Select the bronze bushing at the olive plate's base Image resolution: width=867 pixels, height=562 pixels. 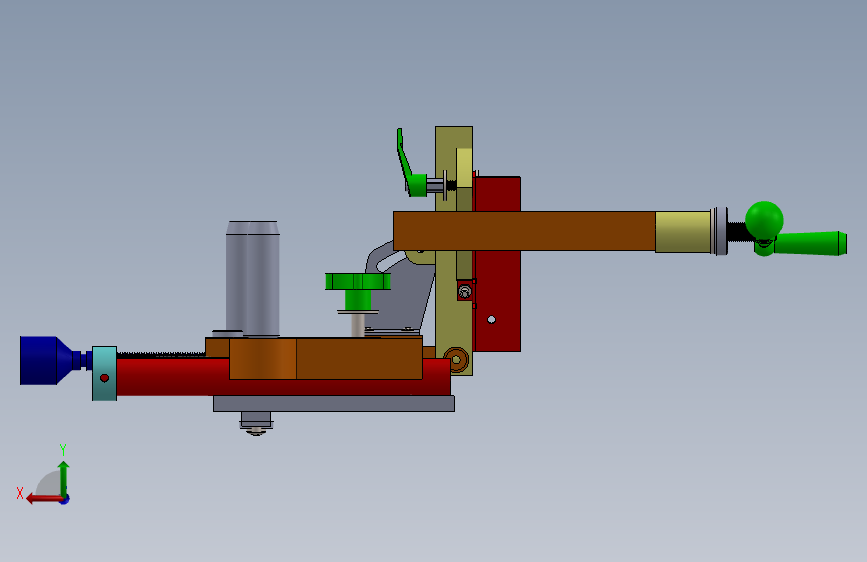(456, 360)
